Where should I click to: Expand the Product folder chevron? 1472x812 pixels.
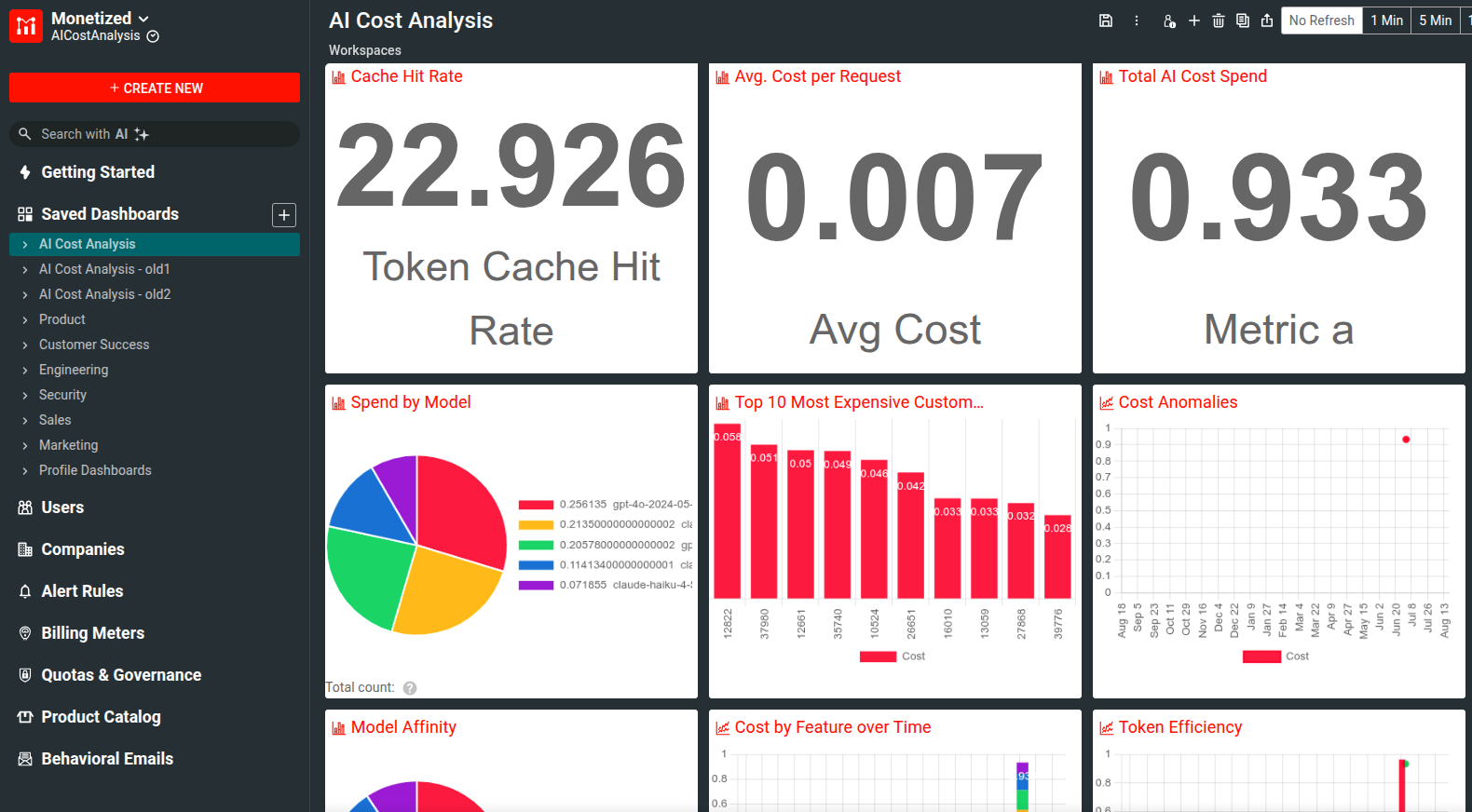tap(25, 319)
